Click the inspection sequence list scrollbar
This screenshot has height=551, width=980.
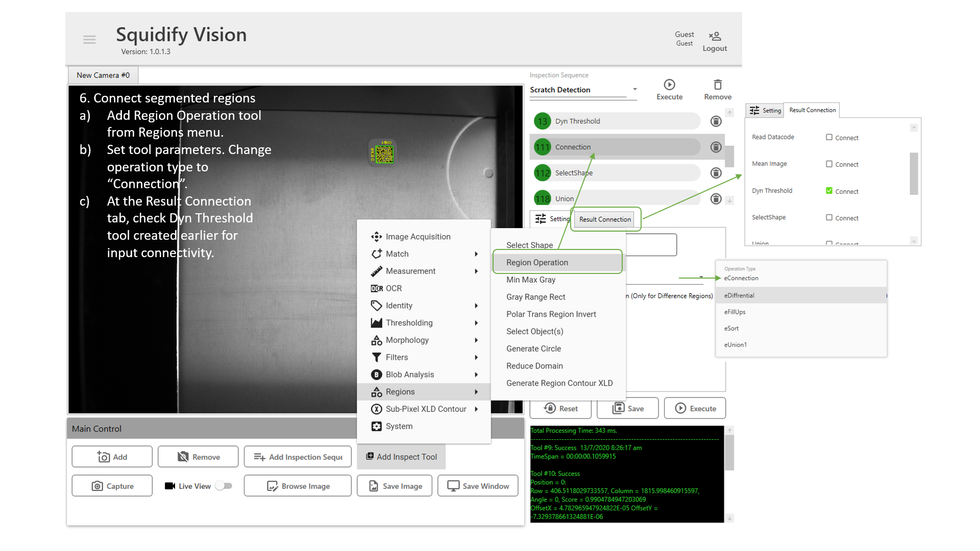click(x=729, y=156)
